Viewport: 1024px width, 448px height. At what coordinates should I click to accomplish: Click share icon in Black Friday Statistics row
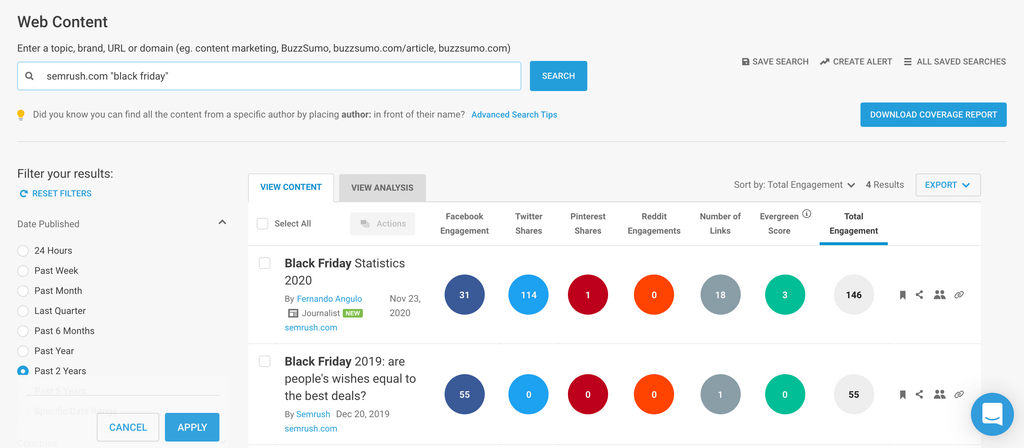click(x=920, y=295)
